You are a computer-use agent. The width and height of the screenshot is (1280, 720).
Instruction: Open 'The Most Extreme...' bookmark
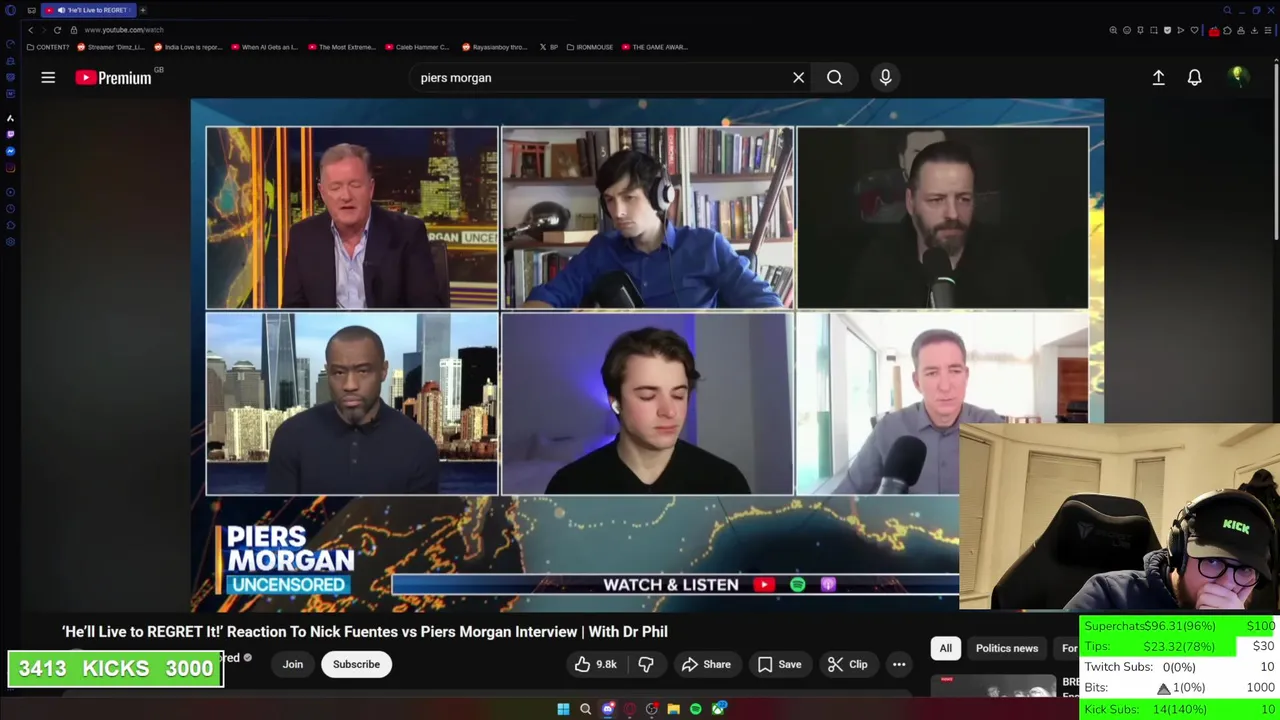click(x=342, y=47)
